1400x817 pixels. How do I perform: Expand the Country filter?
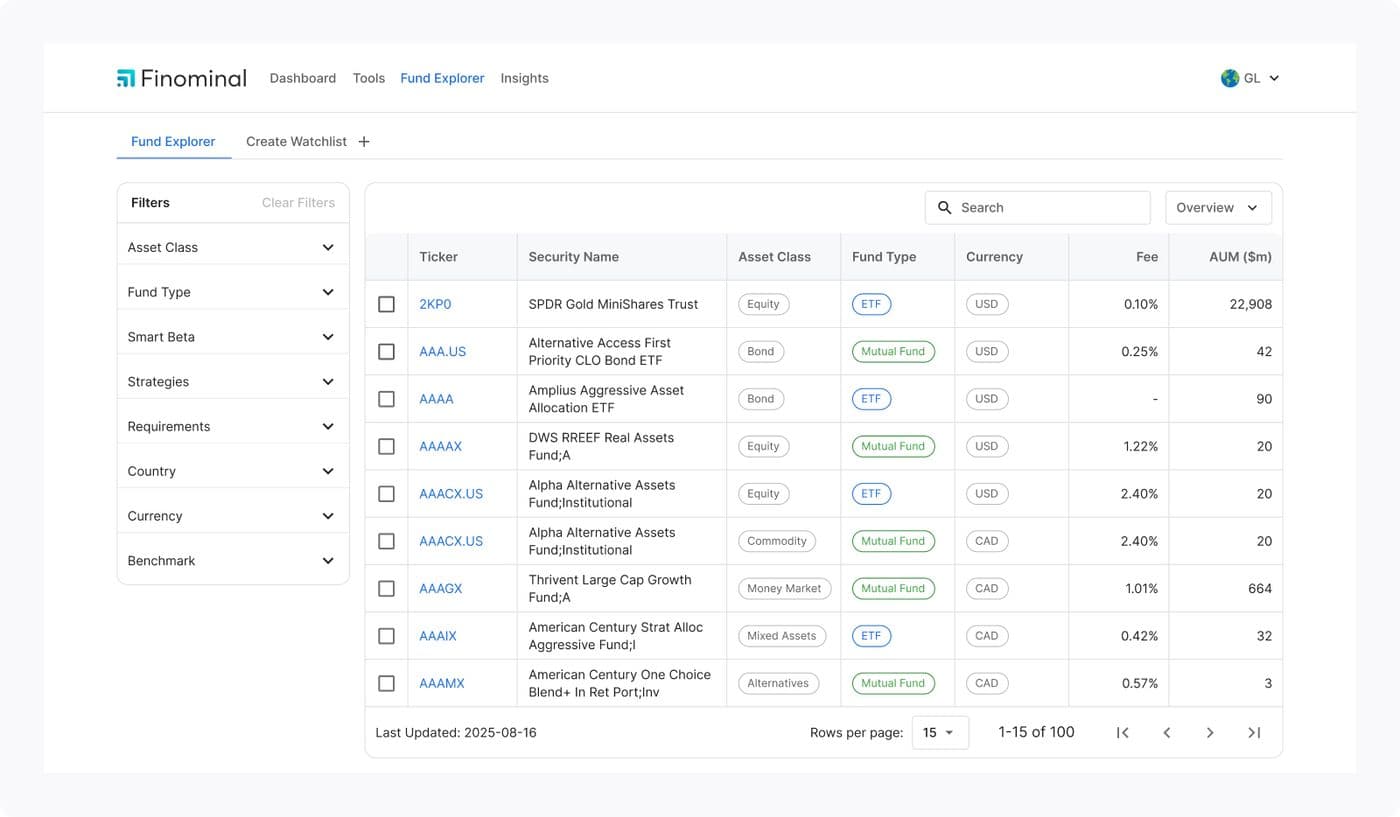tap(233, 471)
